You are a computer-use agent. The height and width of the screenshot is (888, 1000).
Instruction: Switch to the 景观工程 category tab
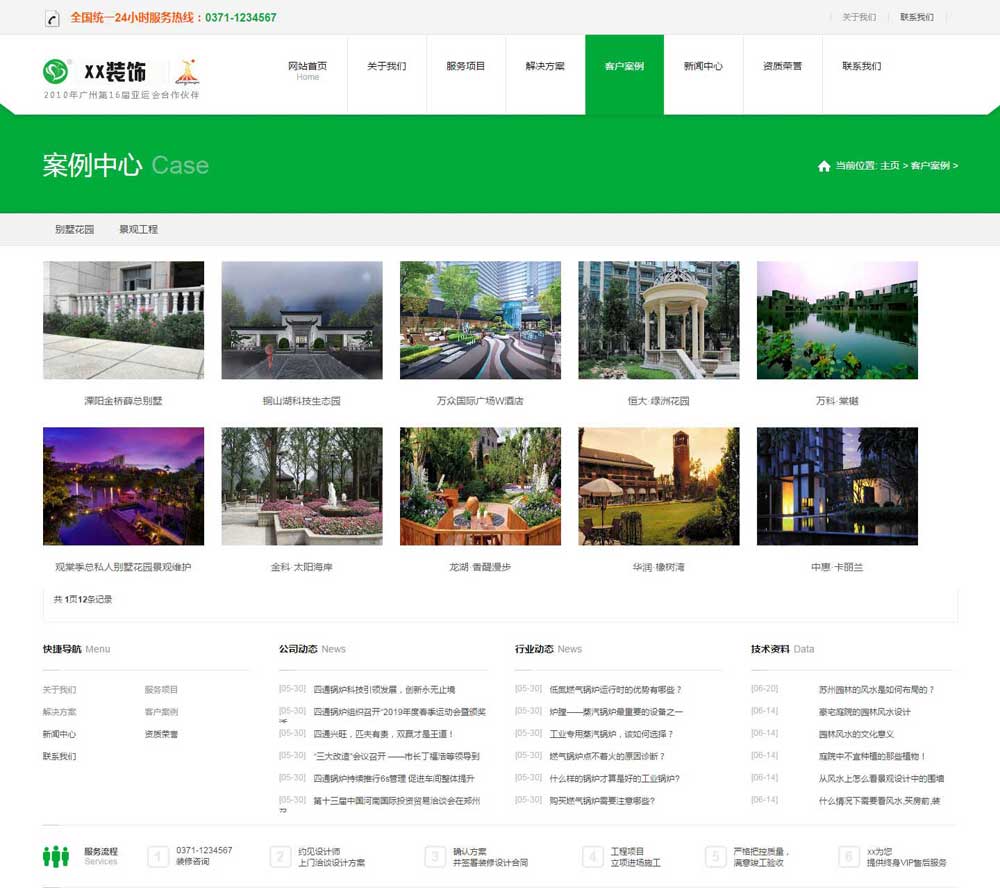pyautogui.click(x=138, y=230)
